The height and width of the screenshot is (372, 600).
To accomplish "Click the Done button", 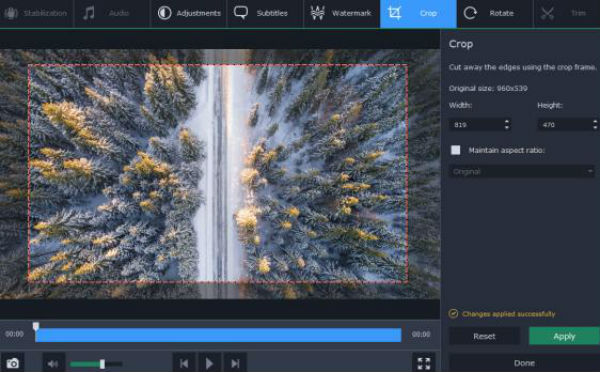I will click(x=524, y=363).
